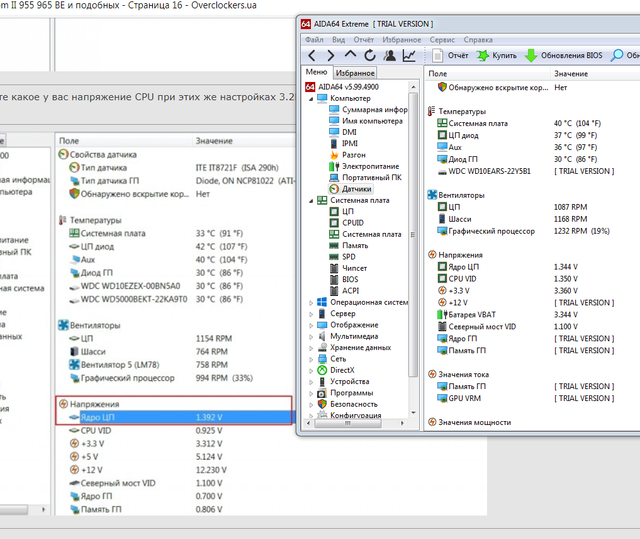Expand the Мультимедиа tree node
Screen dimensions: 640x539
pos(311,337)
